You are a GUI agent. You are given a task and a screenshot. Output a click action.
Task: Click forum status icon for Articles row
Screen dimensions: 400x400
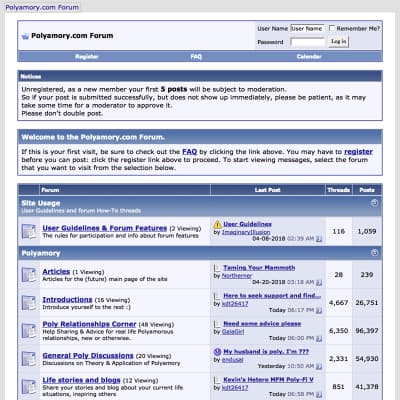[29, 275]
